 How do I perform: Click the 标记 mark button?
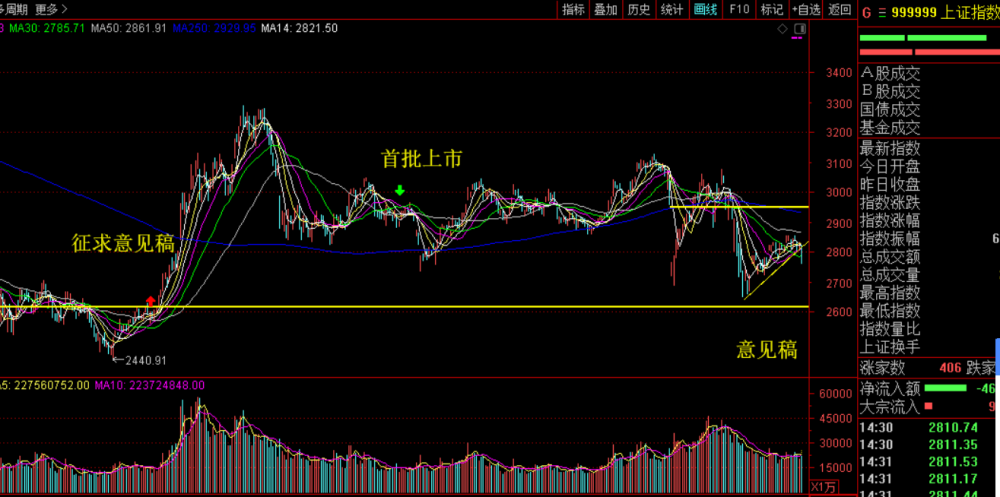pyautogui.click(x=772, y=9)
